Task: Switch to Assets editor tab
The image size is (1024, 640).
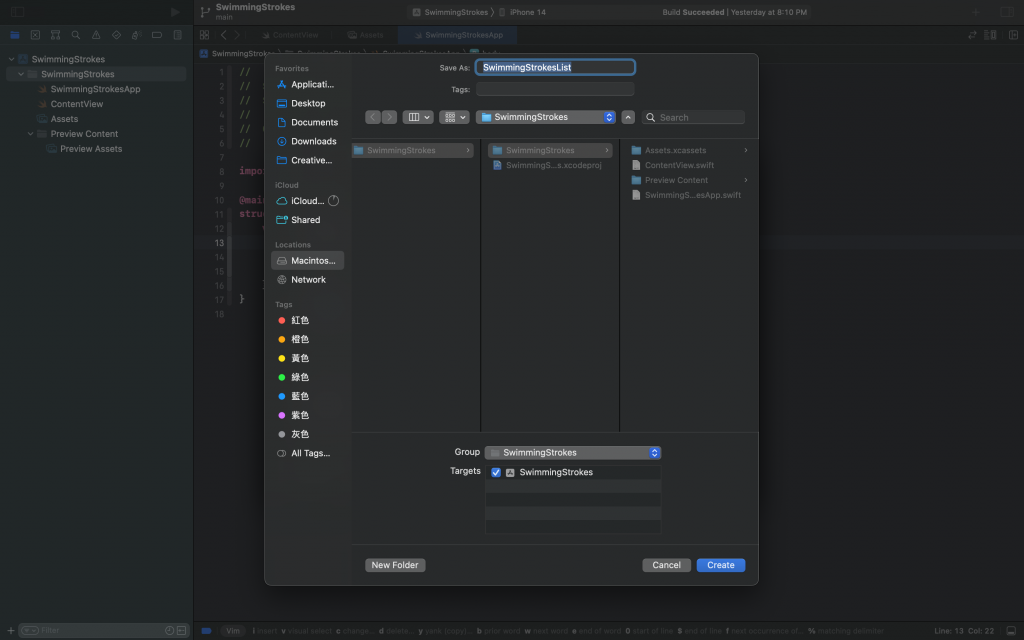Action: [365, 35]
